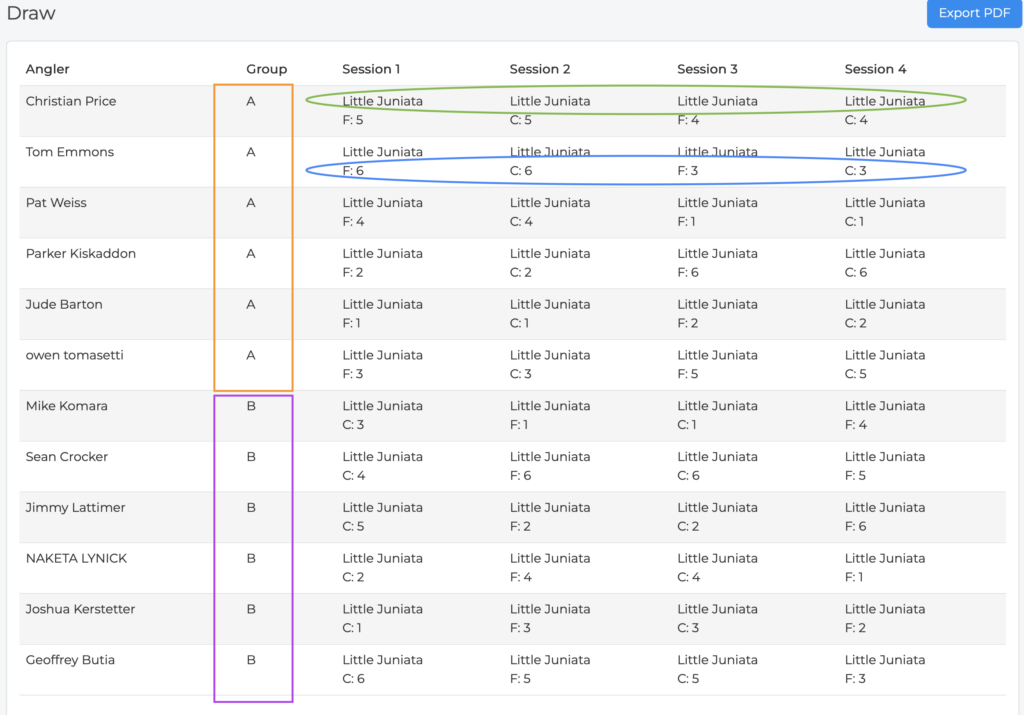Select angler name Tom Emmons

click(69, 152)
